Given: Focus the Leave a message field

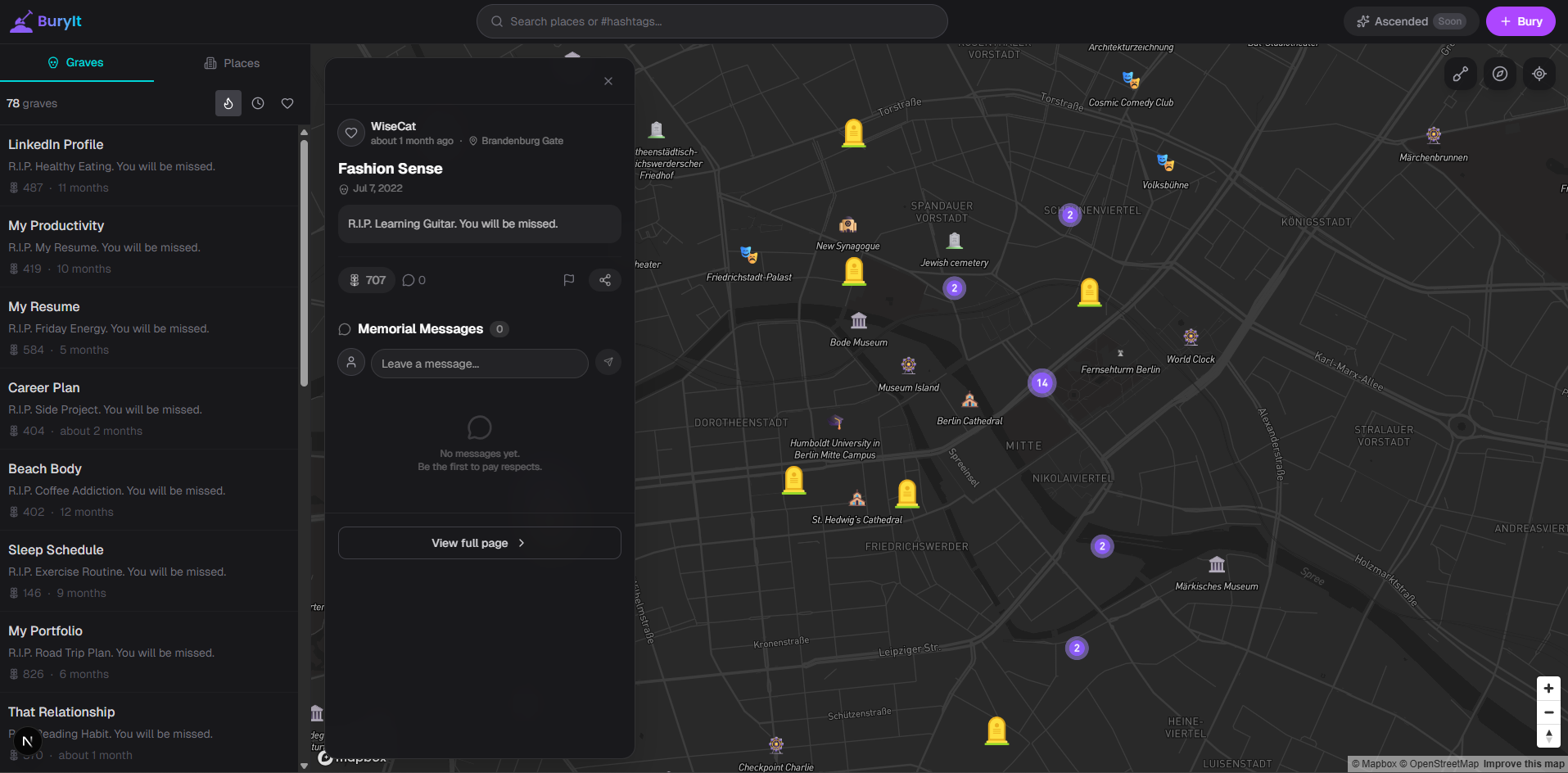Looking at the screenshot, I should click(480, 364).
